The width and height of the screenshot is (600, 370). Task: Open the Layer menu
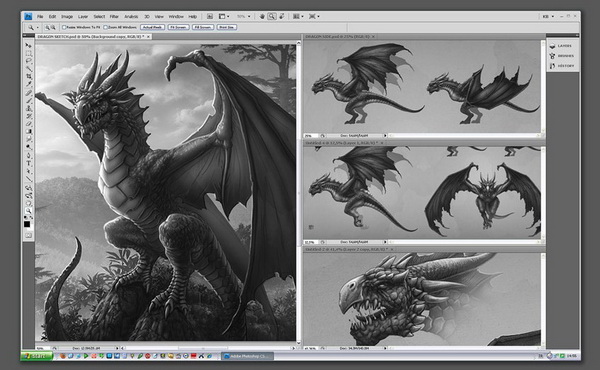click(83, 16)
